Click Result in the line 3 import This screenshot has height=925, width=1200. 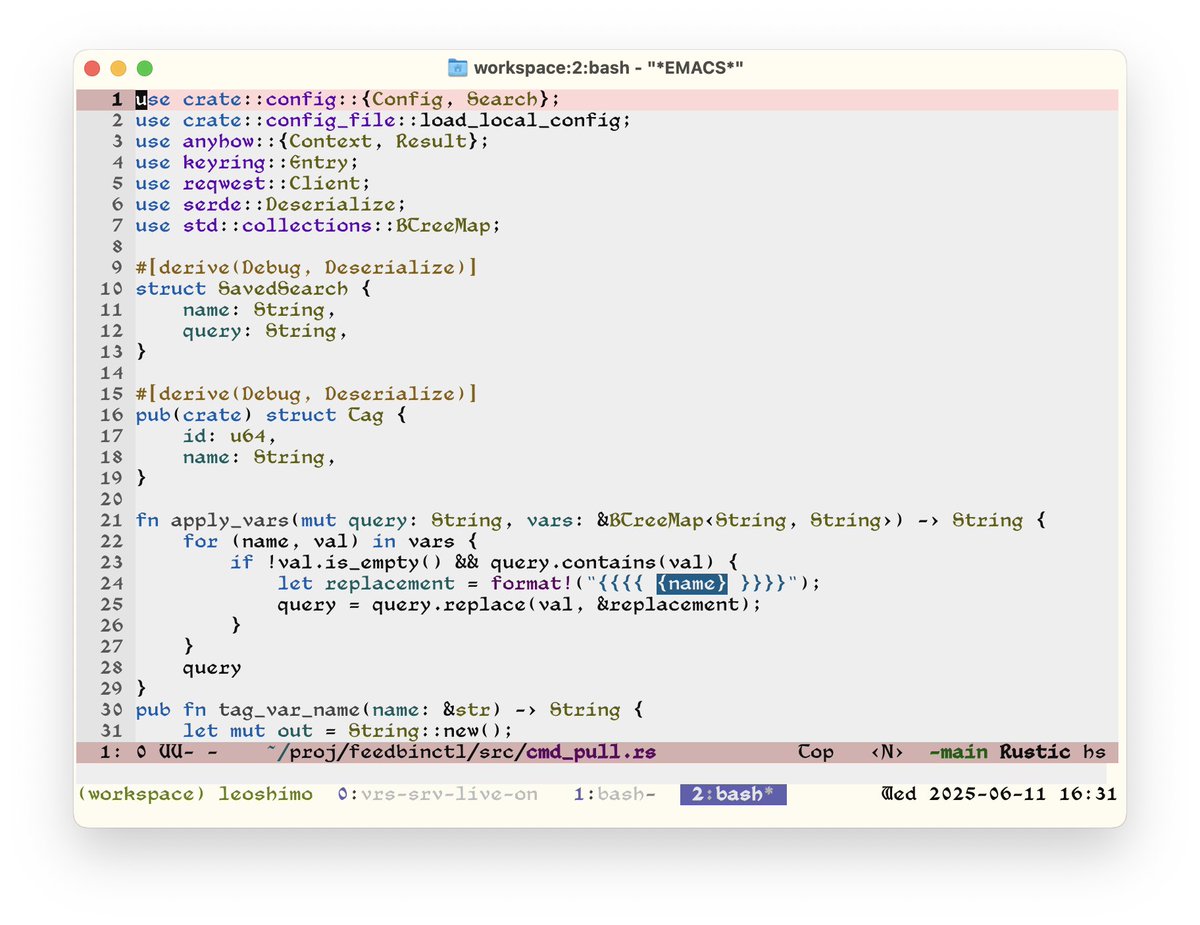tap(431, 141)
